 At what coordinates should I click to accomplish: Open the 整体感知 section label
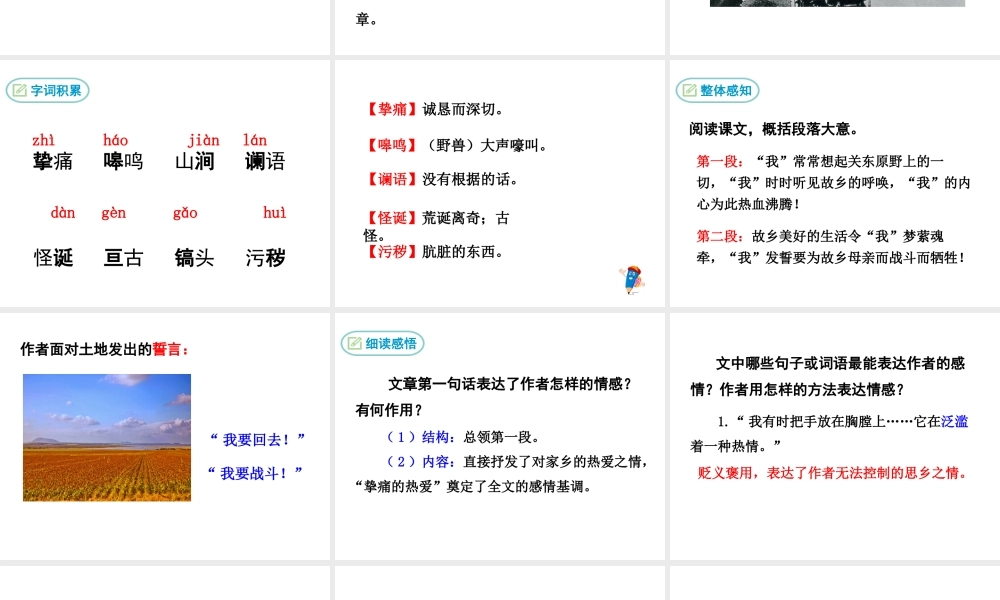[717, 91]
